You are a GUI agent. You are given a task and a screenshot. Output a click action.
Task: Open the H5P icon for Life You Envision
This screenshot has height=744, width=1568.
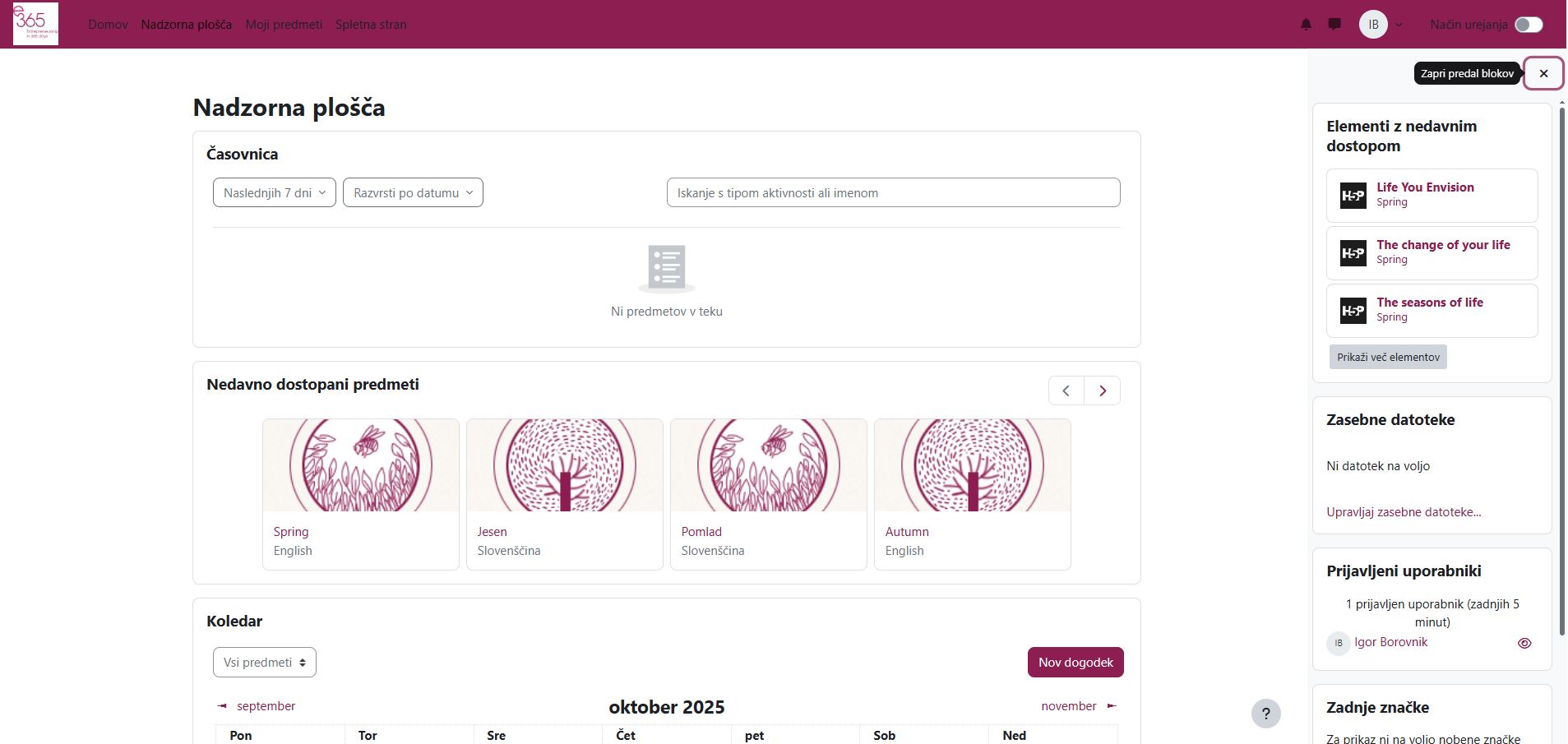[x=1353, y=196]
